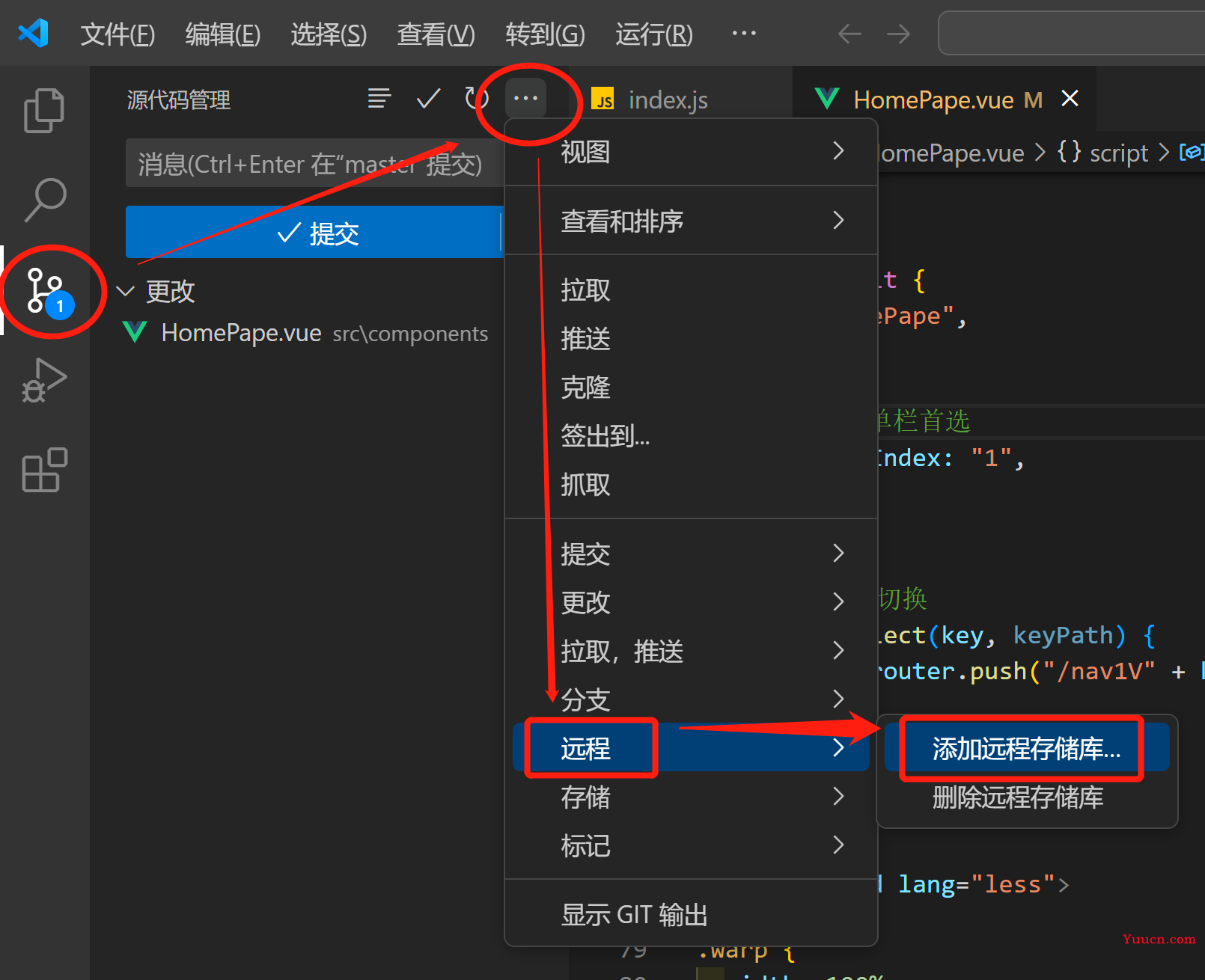Image resolution: width=1205 pixels, height=980 pixels.
Task: Click the navigate forward arrow
Action: pos(898,34)
